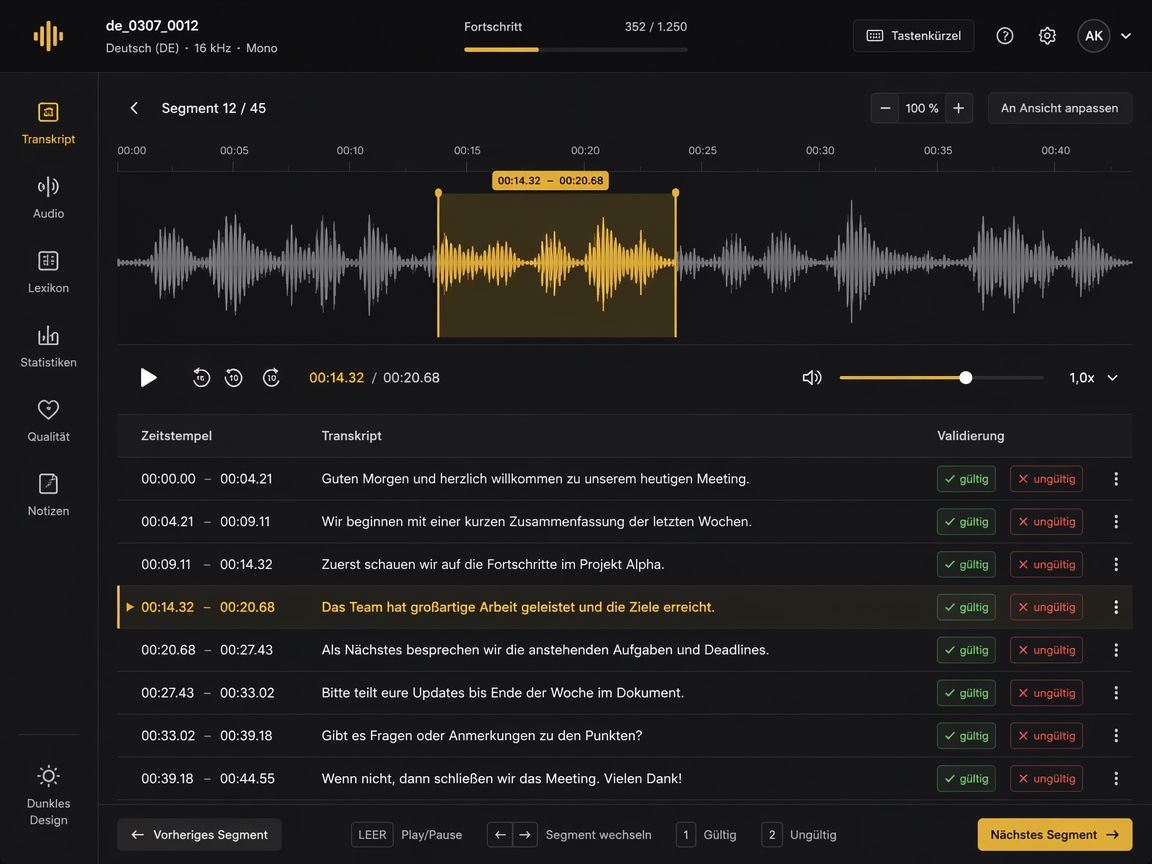Click the left arrow key hint
Screen dimensions: 1152x864
point(500,835)
